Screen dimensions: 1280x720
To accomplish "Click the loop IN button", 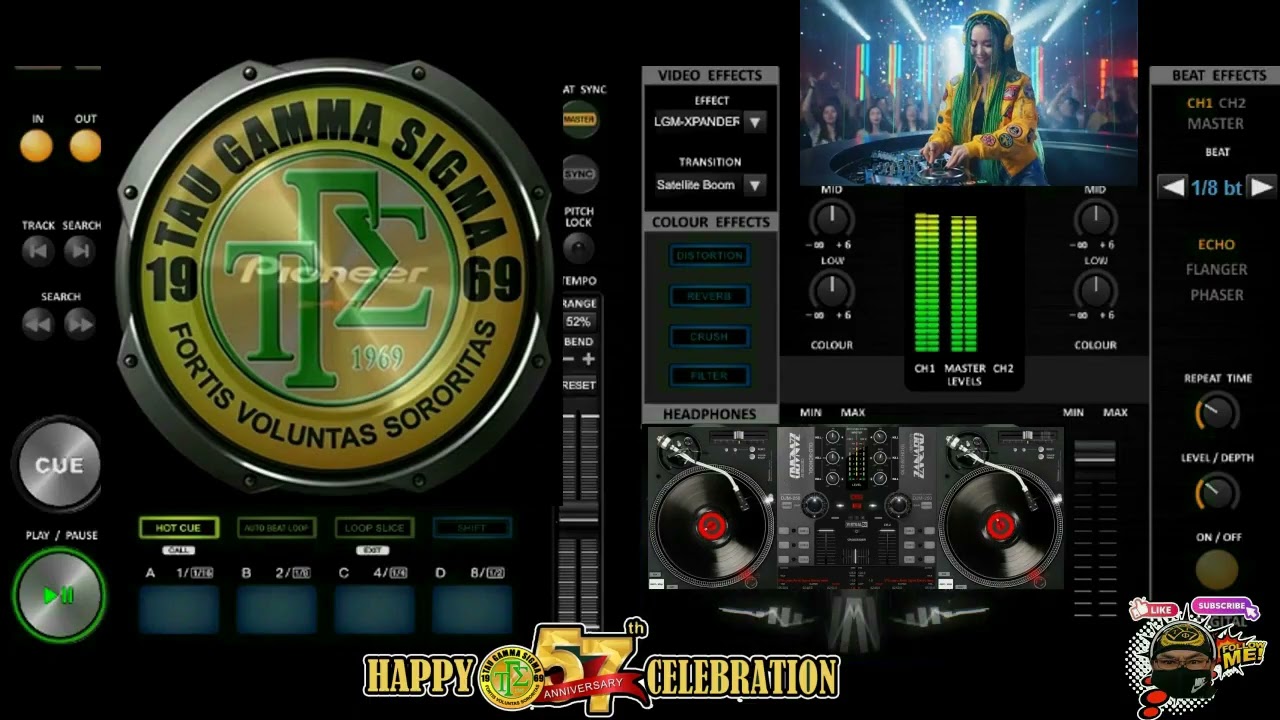I will coord(37,146).
